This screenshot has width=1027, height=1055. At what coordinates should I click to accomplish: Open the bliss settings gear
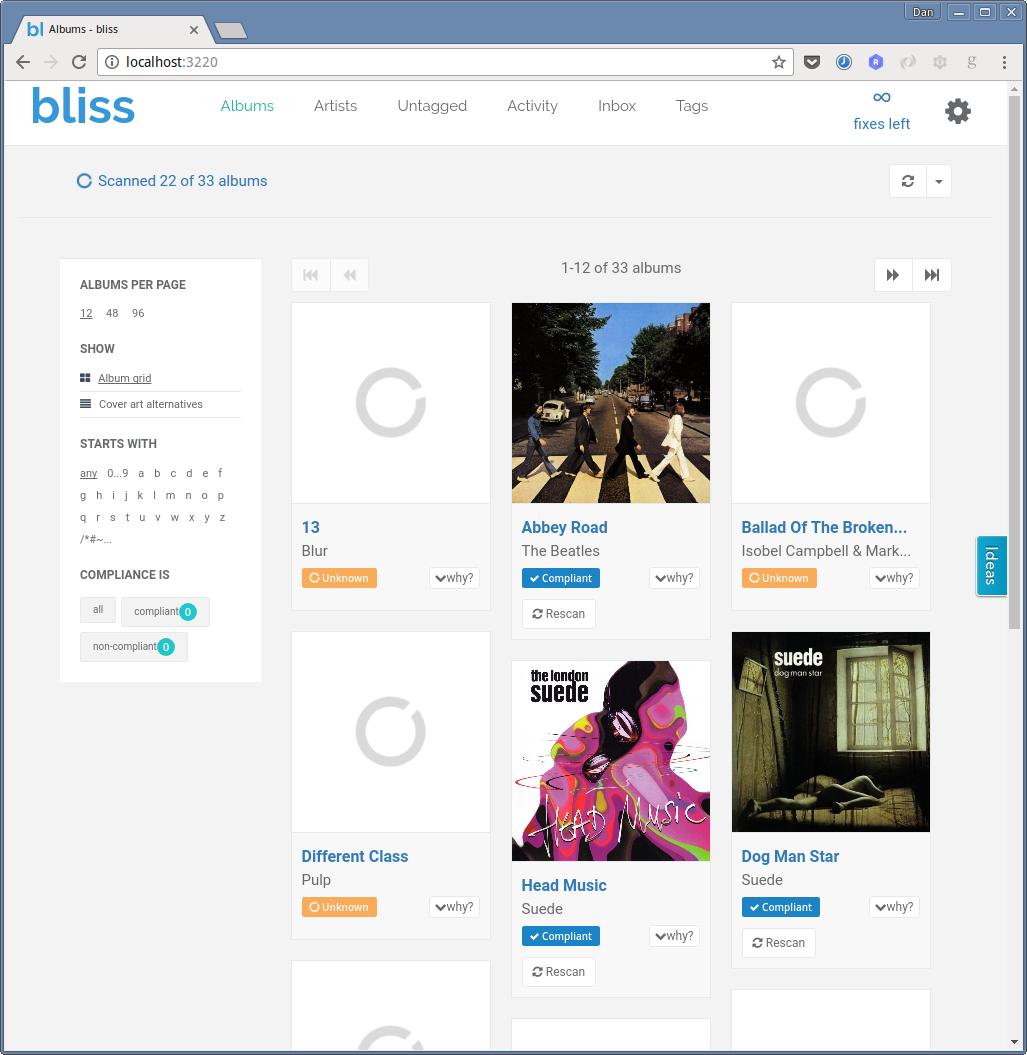click(x=958, y=111)
